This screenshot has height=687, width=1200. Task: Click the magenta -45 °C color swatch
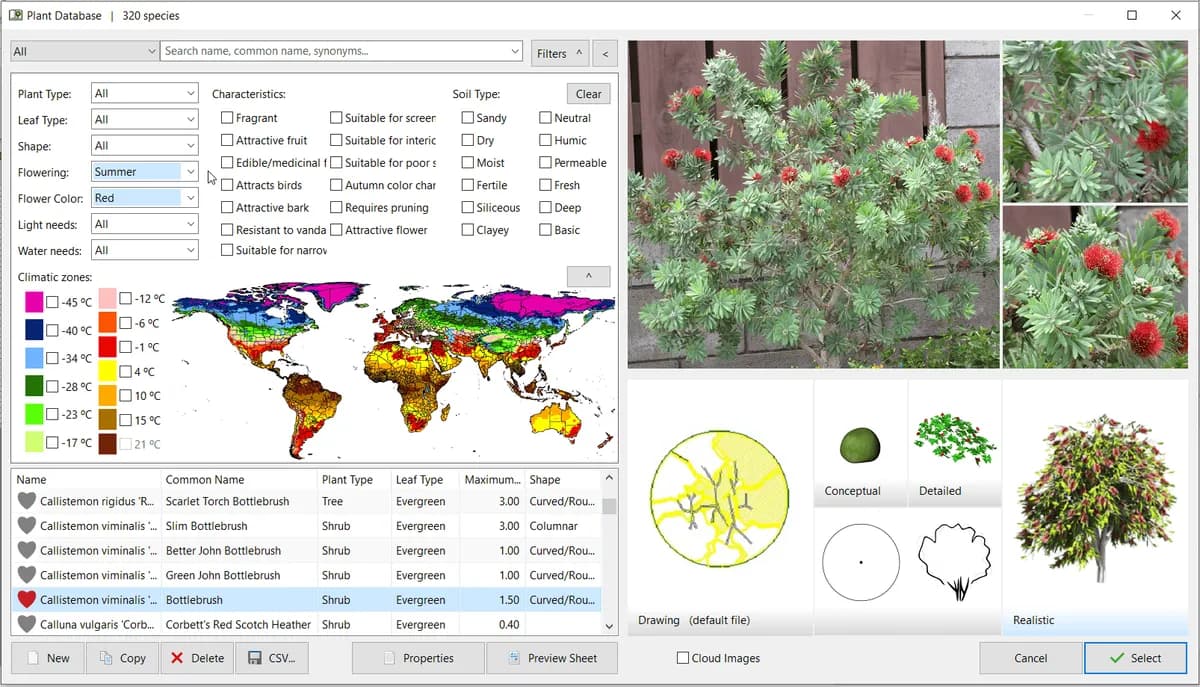[34, 302]
